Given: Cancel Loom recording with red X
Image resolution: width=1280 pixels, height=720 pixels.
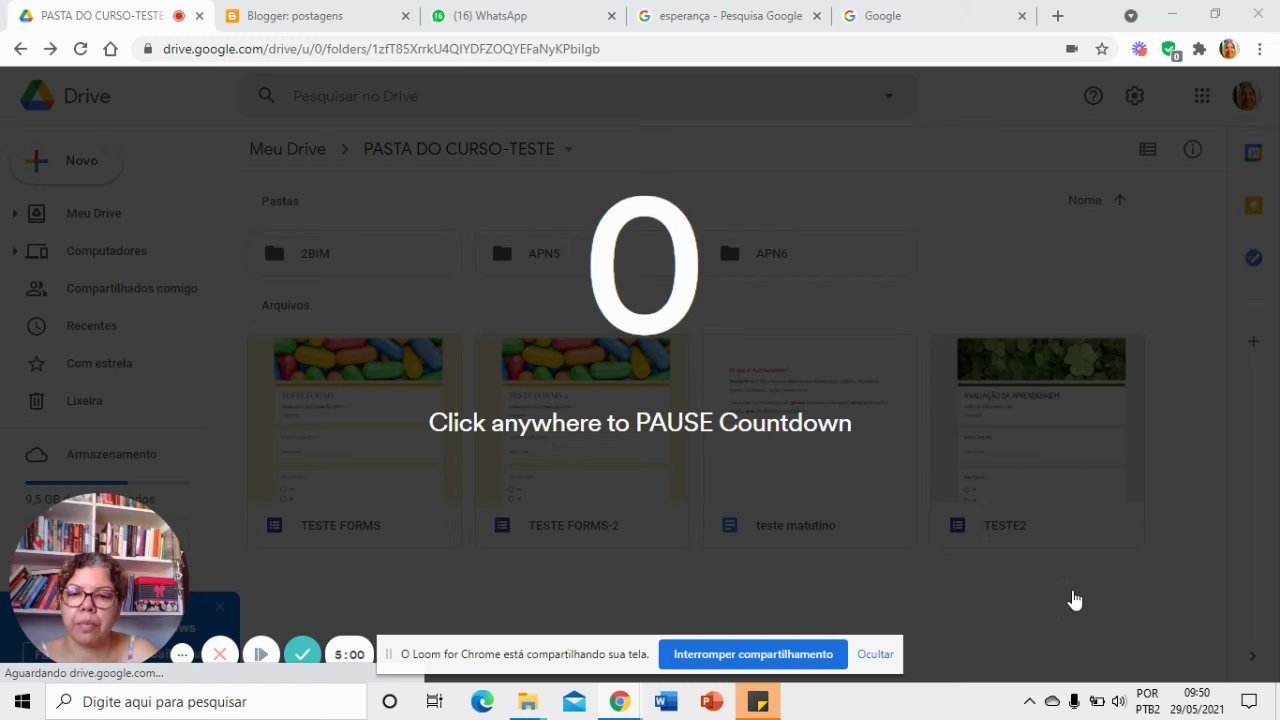Looking at the screenshot, I should [220, 654].
